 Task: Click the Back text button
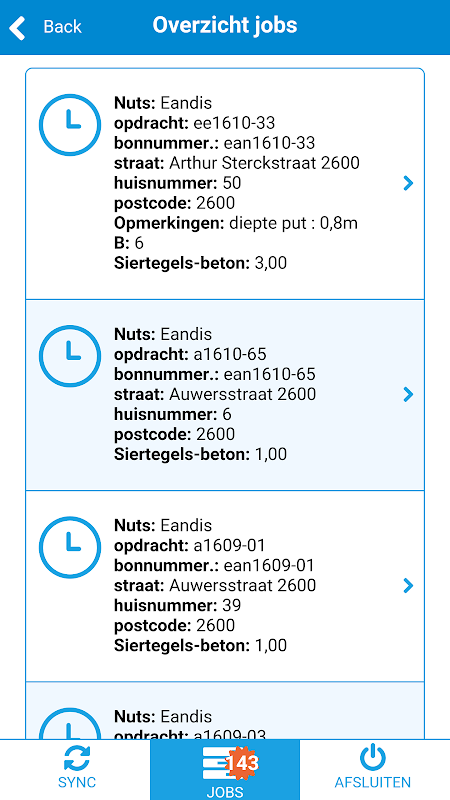[x=62, y=27]
